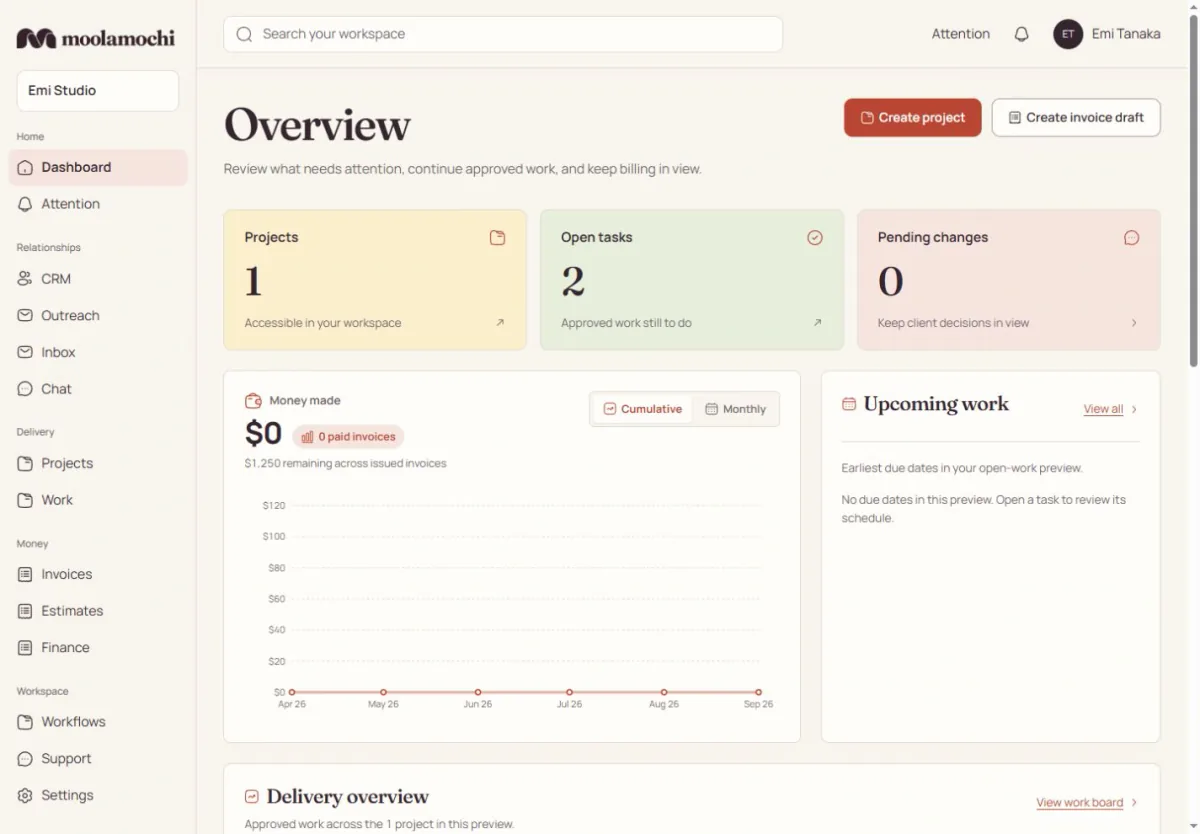Click the Search your workspace field
Viewport: 1200px width, 834px height.
pyautogui.click(x=503, y=34)
